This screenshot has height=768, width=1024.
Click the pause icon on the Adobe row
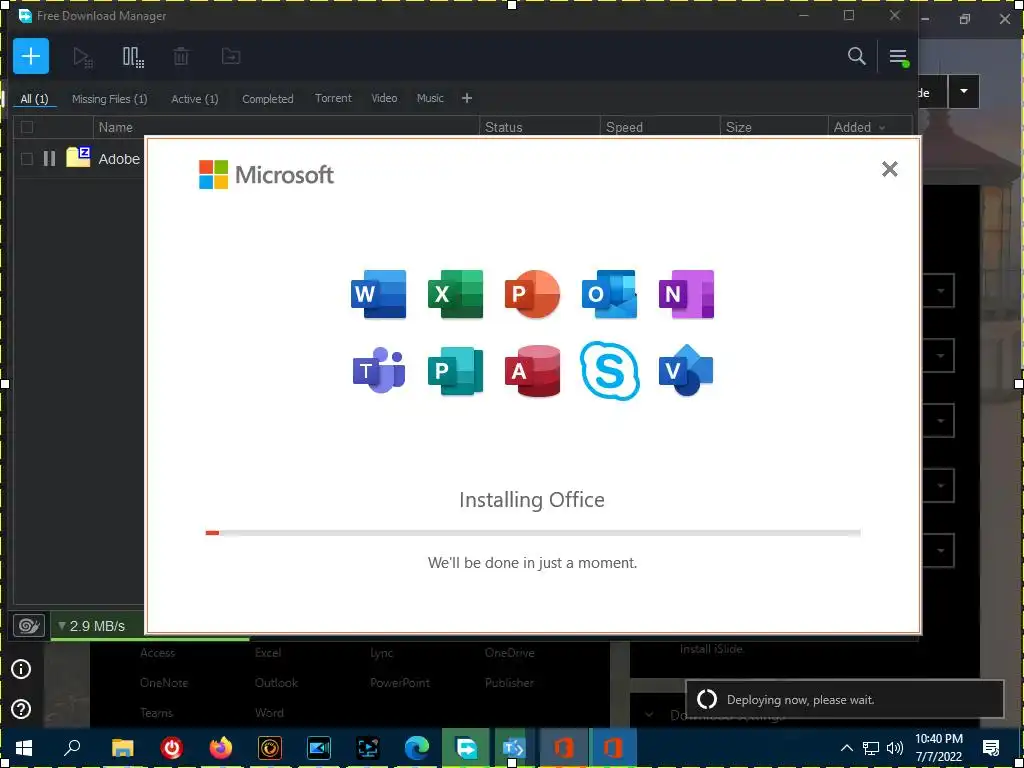49,158
